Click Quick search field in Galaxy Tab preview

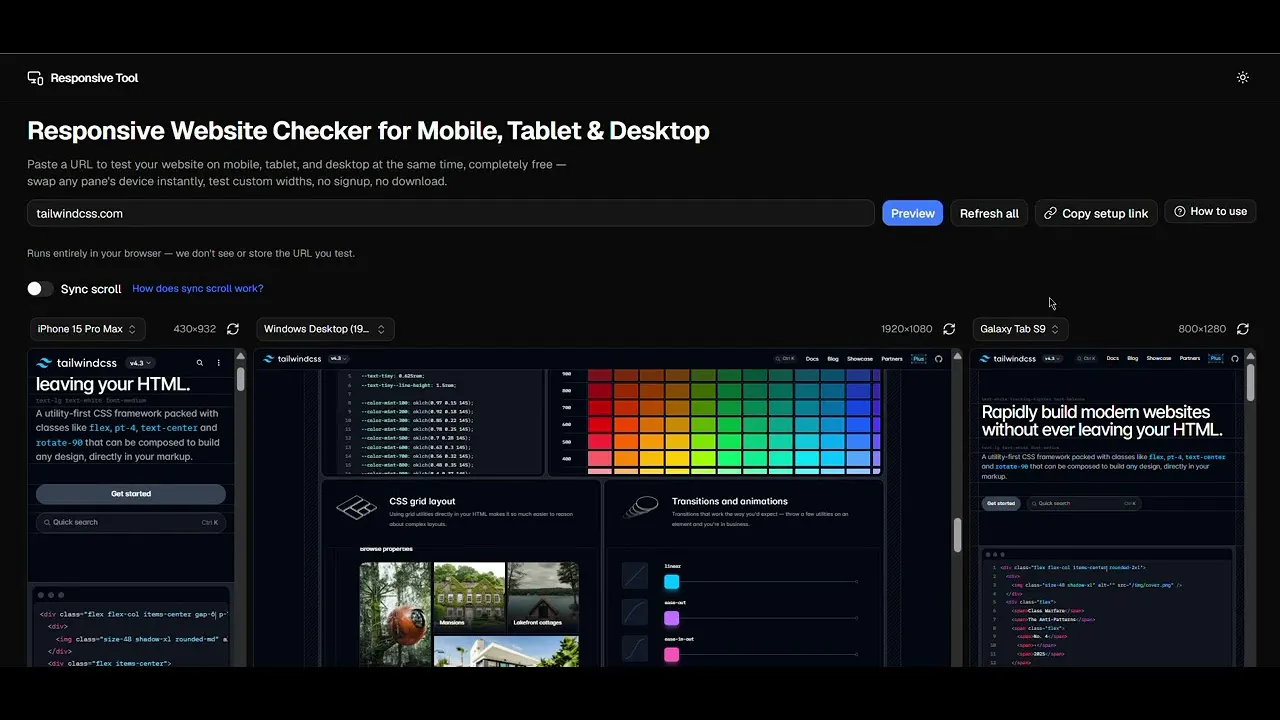point(1083,503)
